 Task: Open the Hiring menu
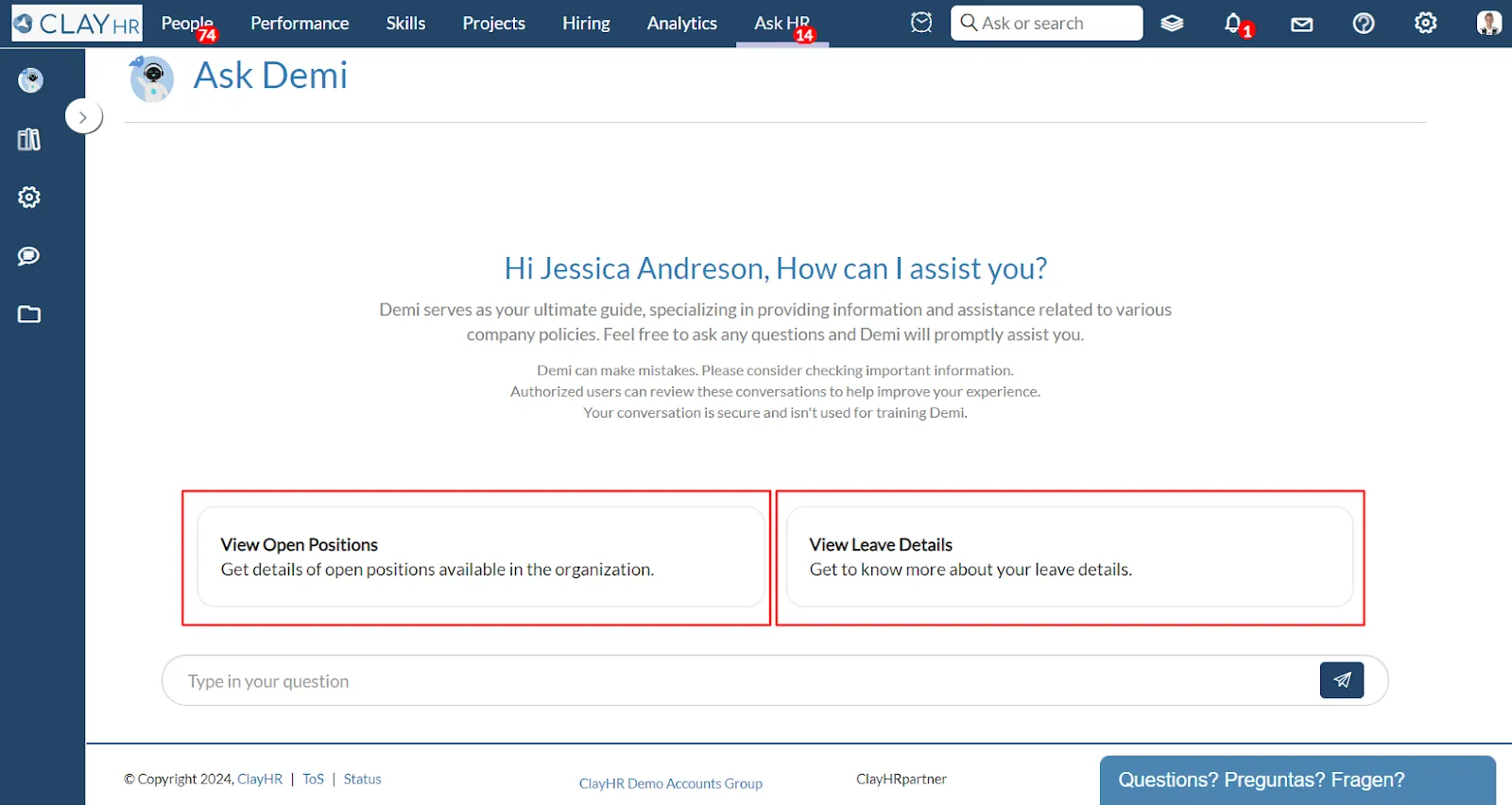click(x=586, y=24)
